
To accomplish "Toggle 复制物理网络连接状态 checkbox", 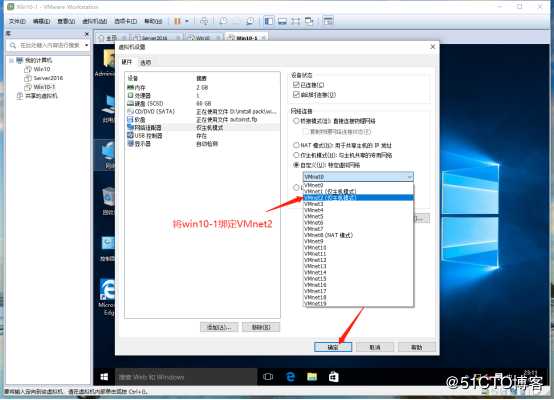I will coord(306,132).
